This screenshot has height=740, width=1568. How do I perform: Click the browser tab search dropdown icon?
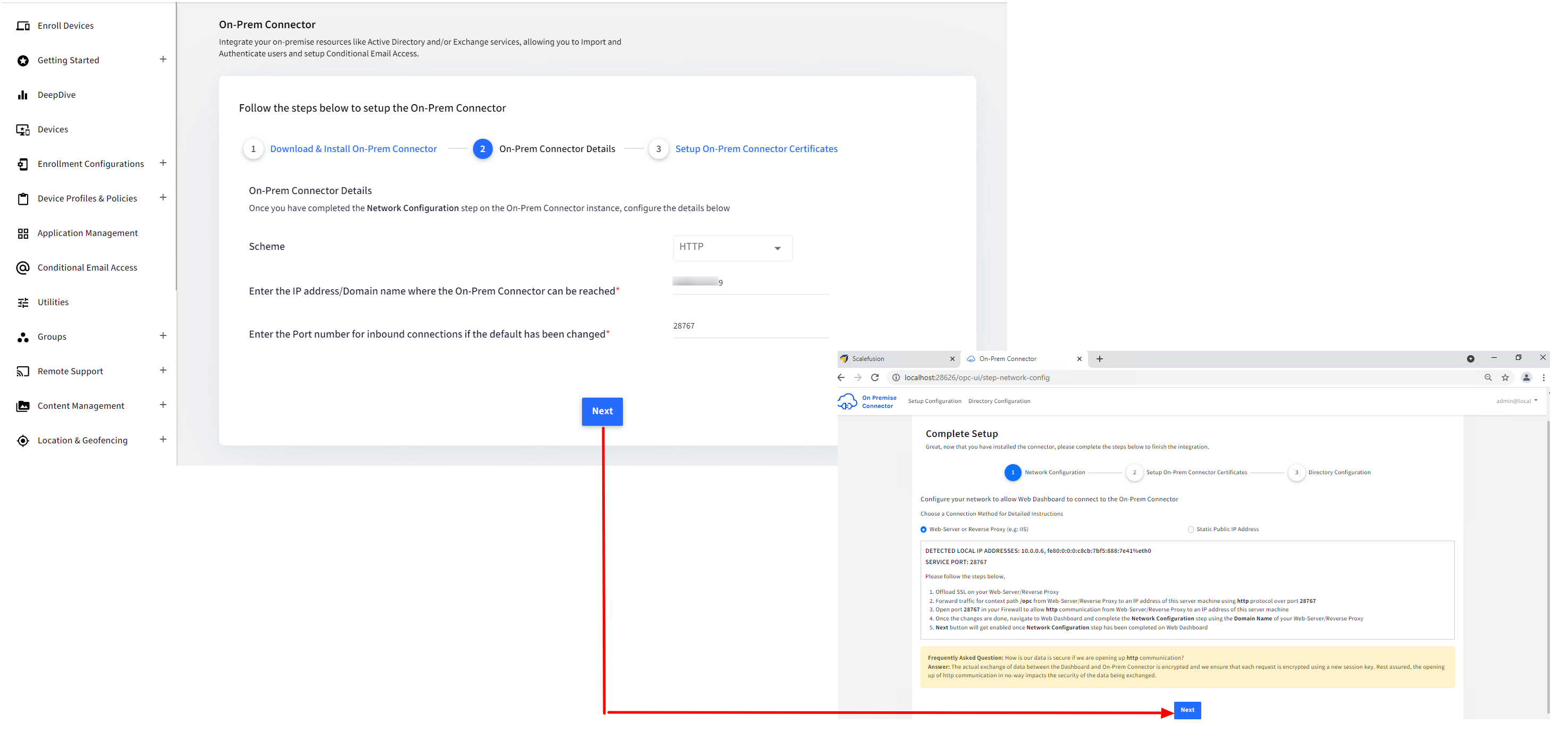pyautogui.click(x=1471, y=359)
